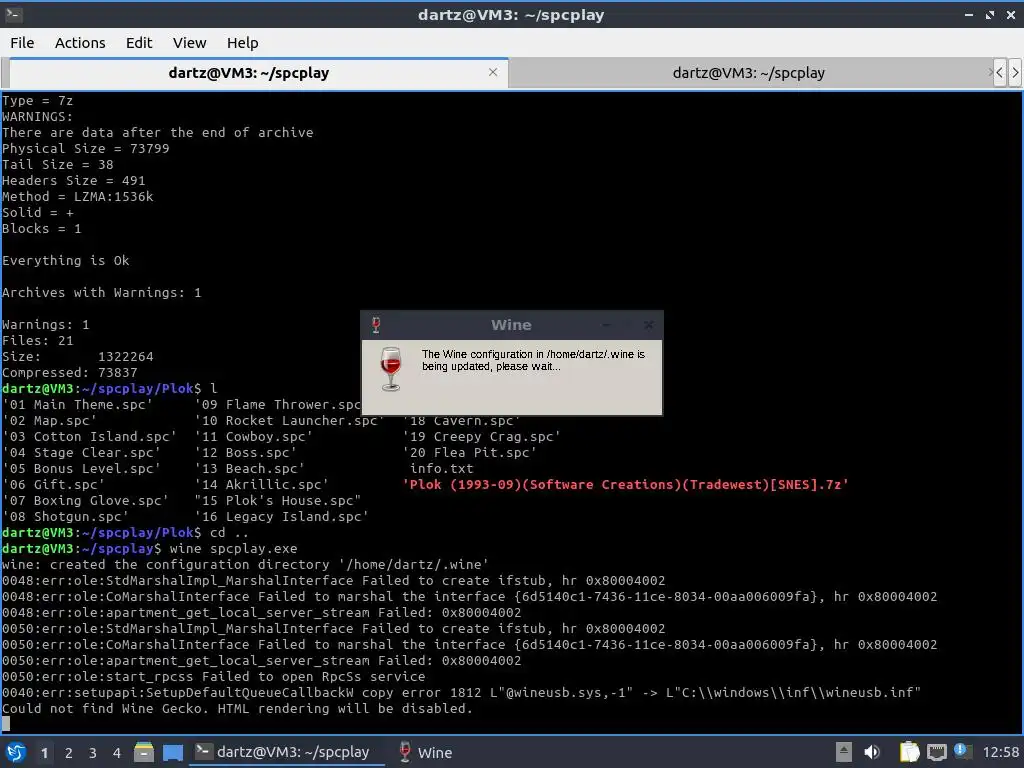1024x768 pixels.
Task: Switch to workspace 1
Action: [x=44, y=753]
